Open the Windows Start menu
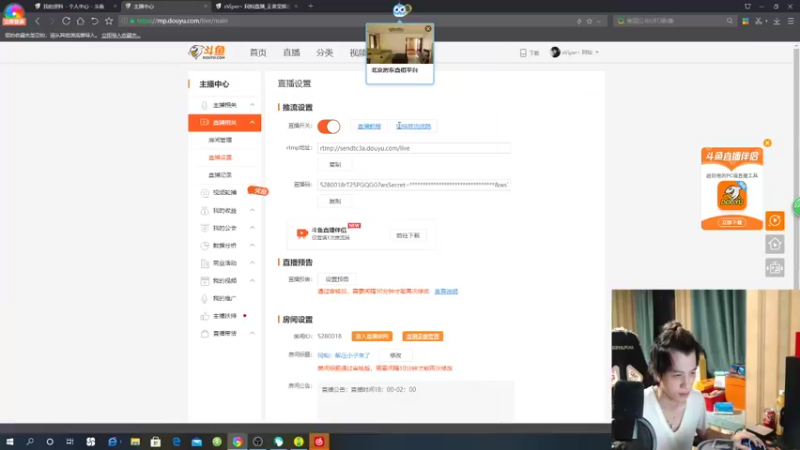The image size is (800, 450). (10, 441)
